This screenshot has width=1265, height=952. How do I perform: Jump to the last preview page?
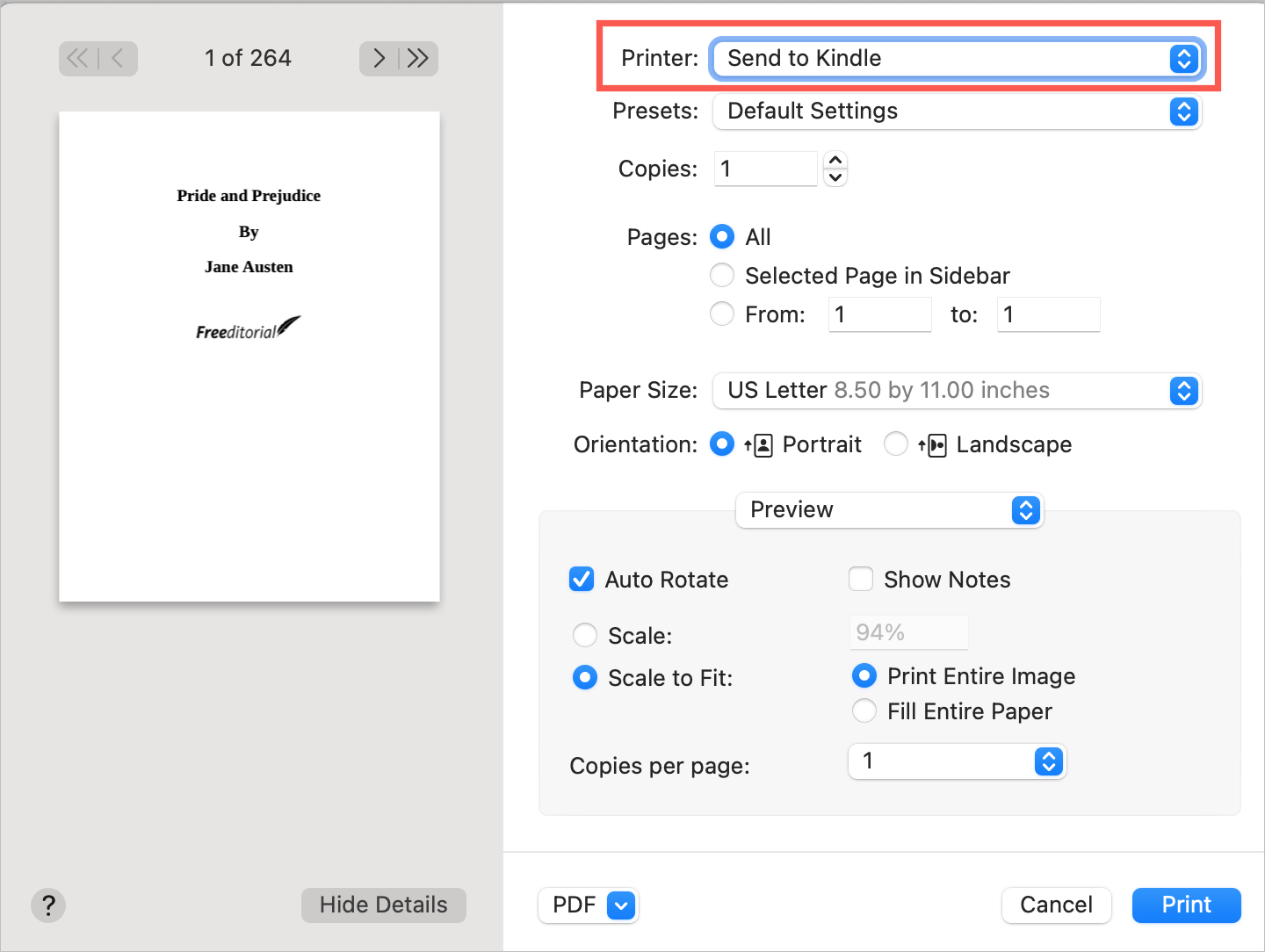(x=419, y=59)
